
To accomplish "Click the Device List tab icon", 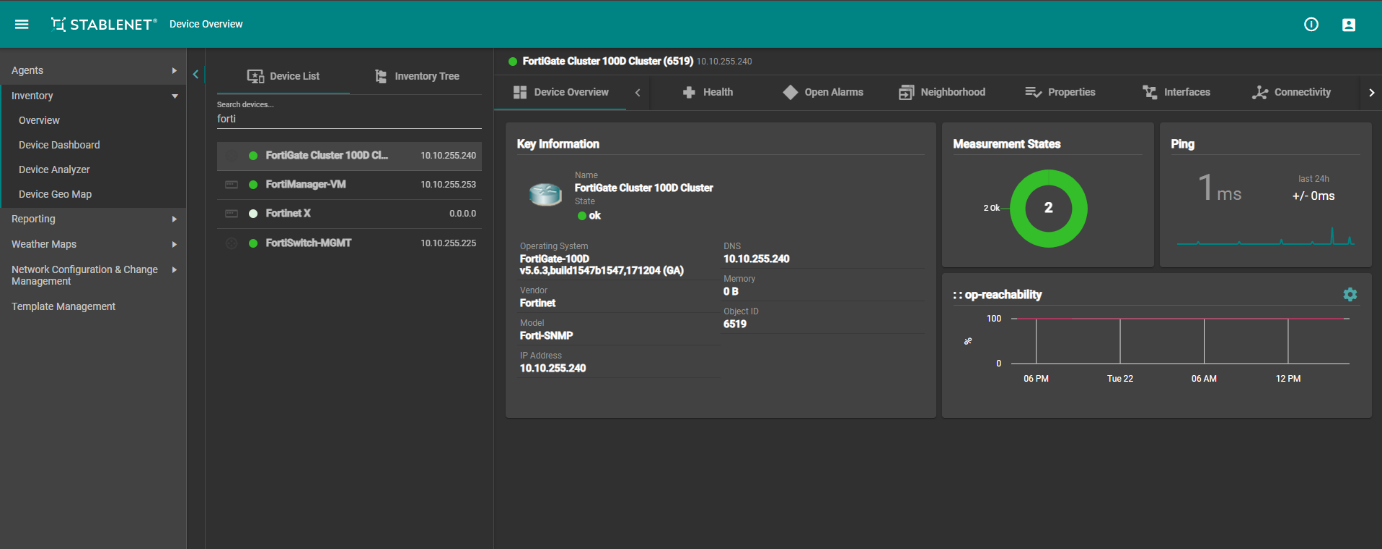I will click(255, 76).
